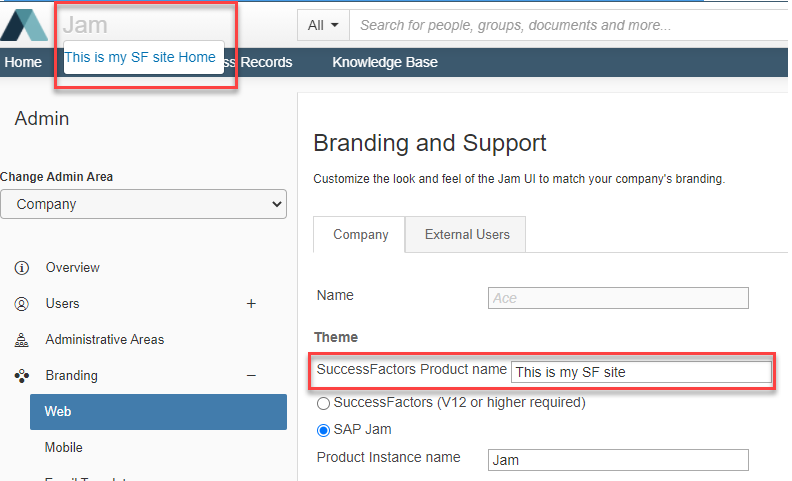Open the Users admin section
The width and height of the screenshot is (792, 481).
(63, 303)
